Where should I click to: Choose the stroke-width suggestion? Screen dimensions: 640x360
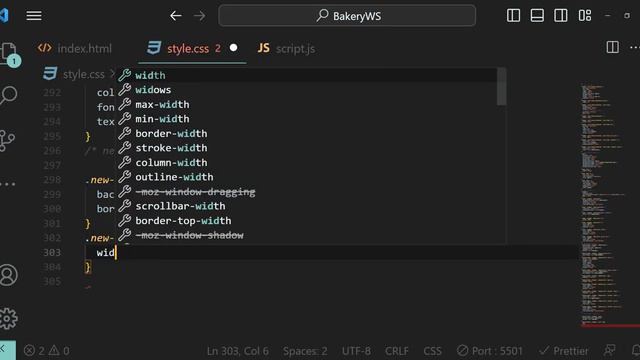[307, 148]
